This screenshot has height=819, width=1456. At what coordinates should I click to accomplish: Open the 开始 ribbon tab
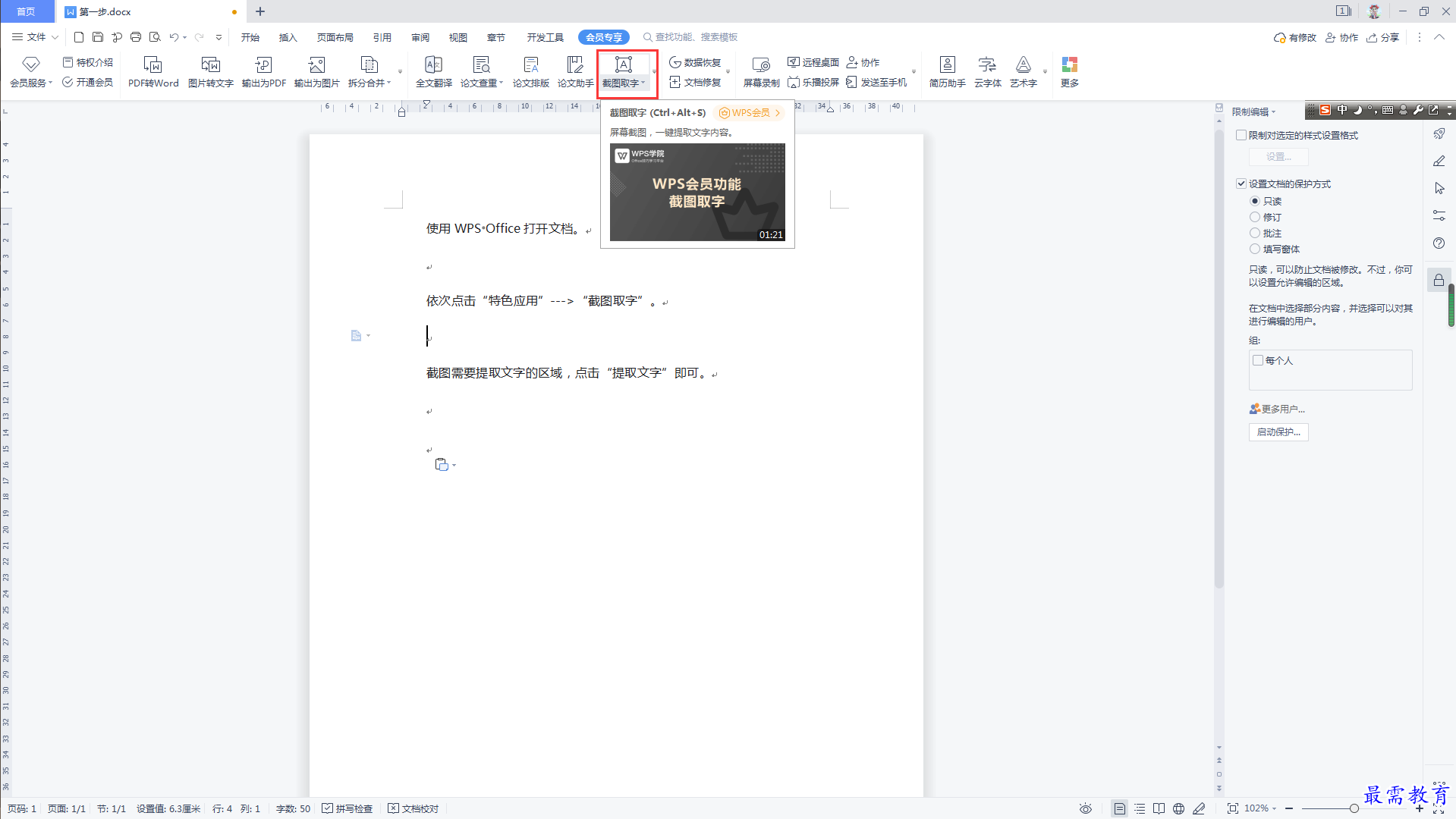250,37
